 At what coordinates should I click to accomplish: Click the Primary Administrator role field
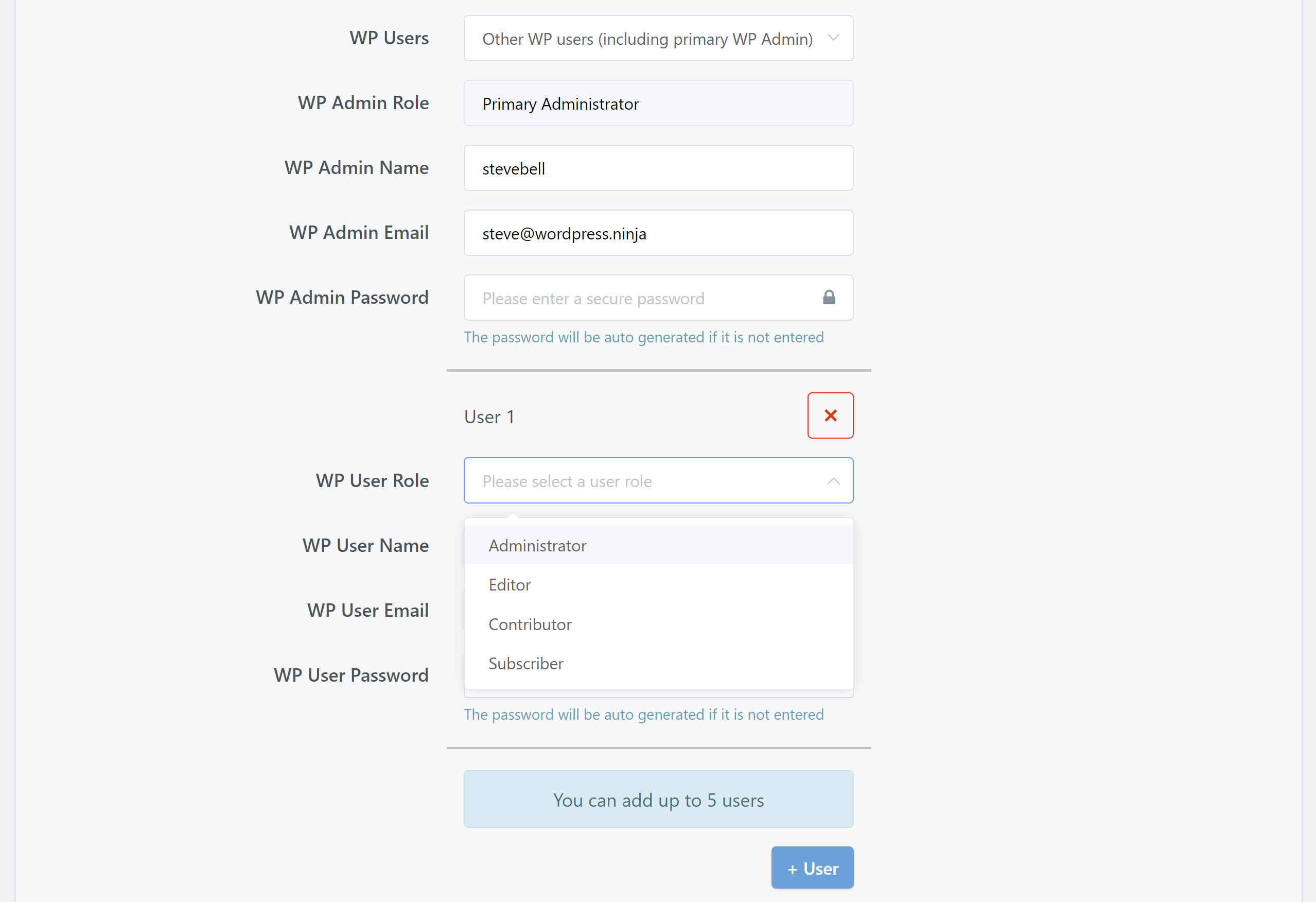(x=659, y=103)
